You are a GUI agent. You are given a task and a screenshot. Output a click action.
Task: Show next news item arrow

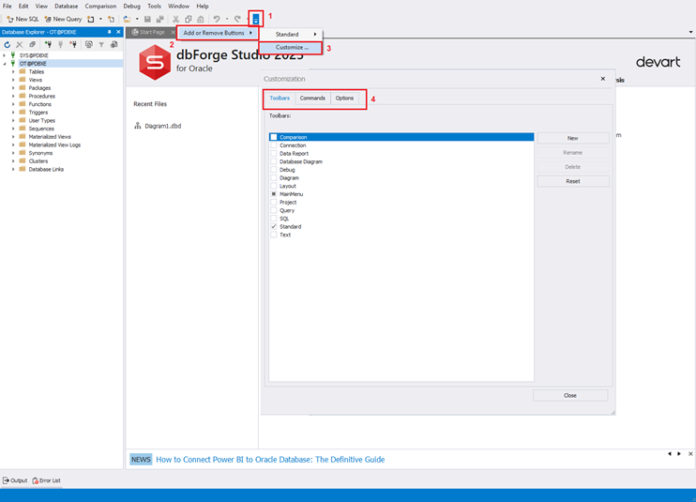click(679, 454)
